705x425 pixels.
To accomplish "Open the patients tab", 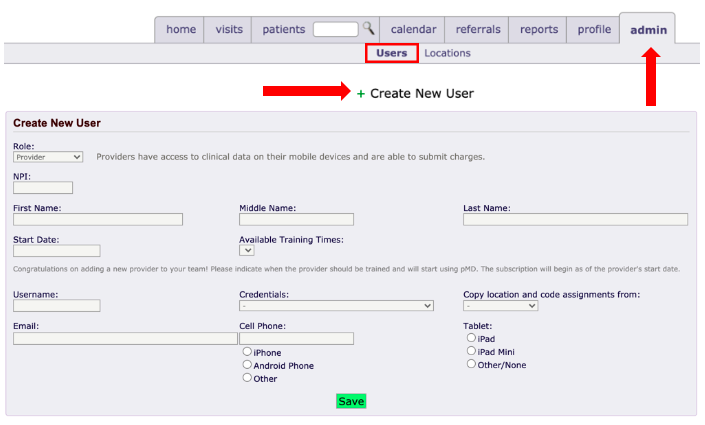I will (x=284, y=30).
